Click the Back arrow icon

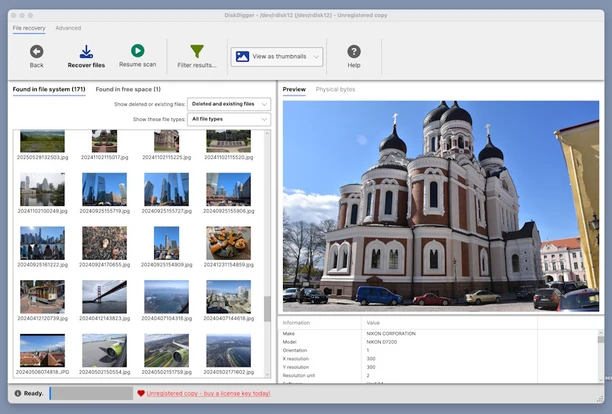pos(36,51)
